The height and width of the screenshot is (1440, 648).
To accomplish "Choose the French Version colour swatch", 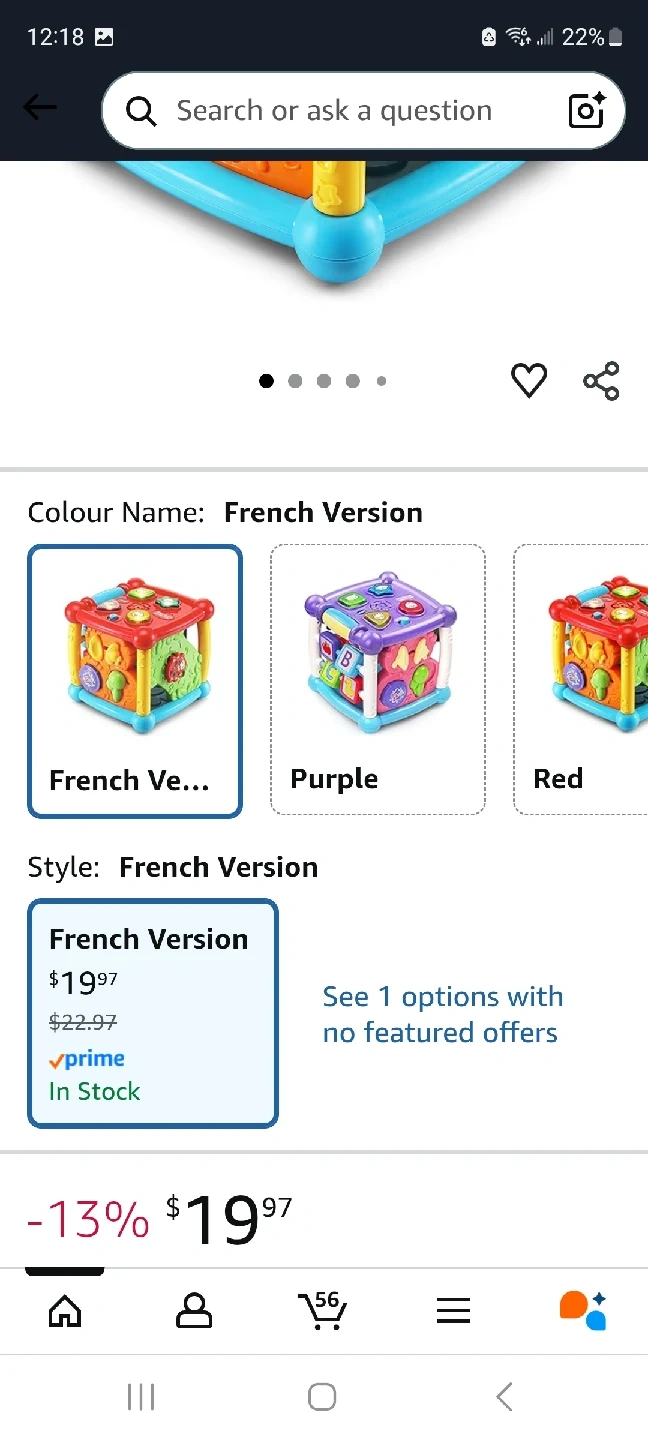I will (135, 680).
